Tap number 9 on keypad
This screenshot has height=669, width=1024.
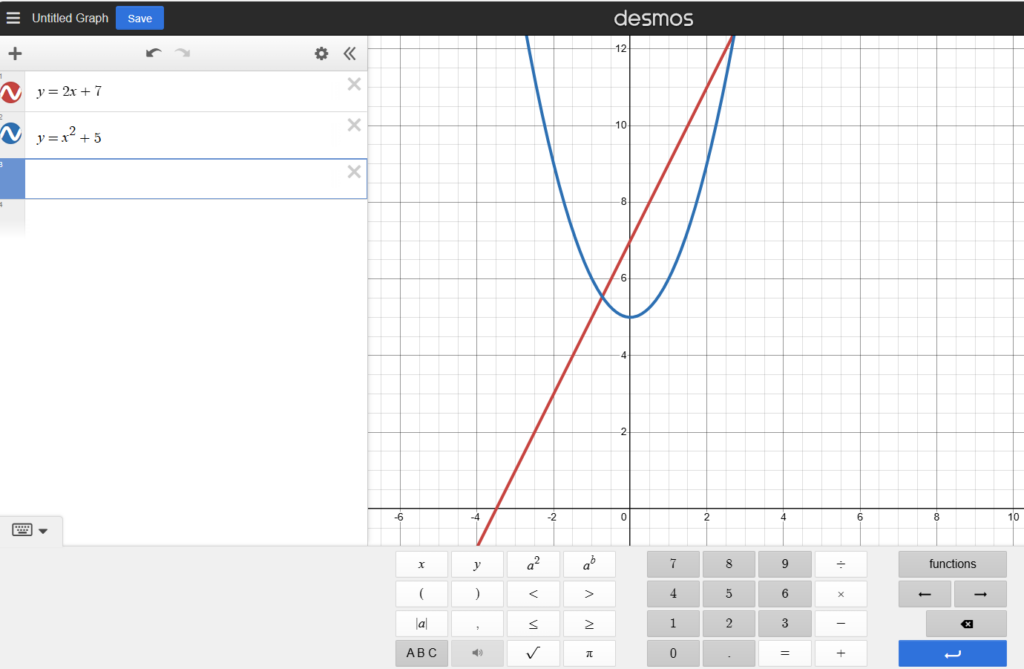785,564
